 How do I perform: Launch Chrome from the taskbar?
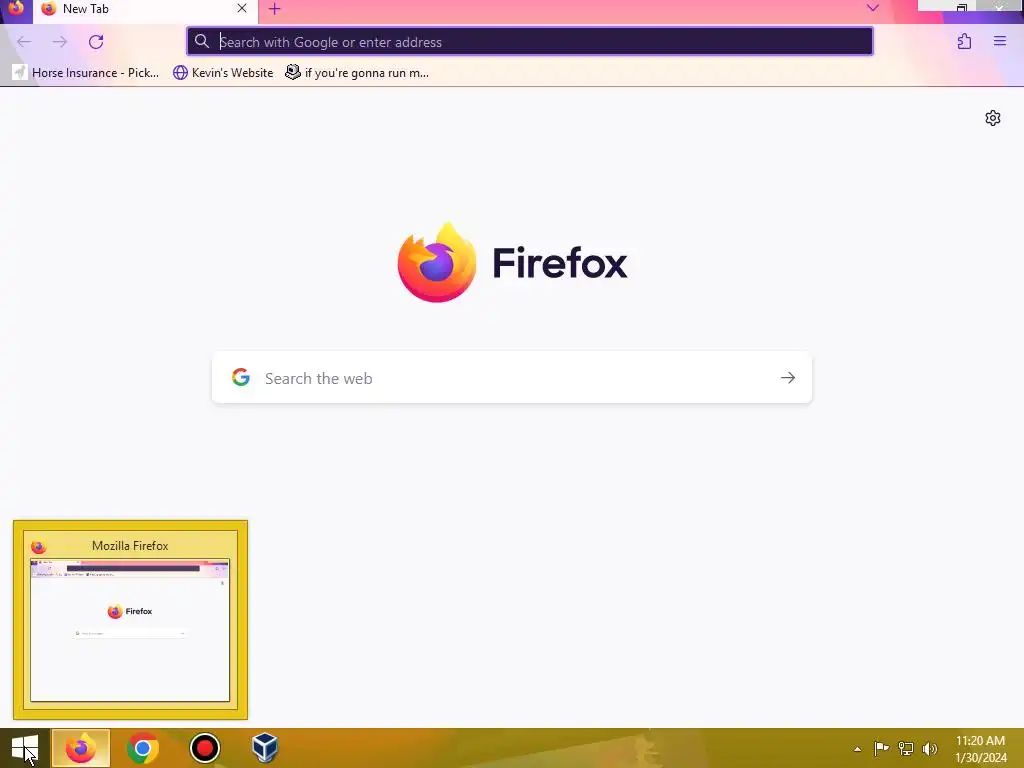coord(142,748)
